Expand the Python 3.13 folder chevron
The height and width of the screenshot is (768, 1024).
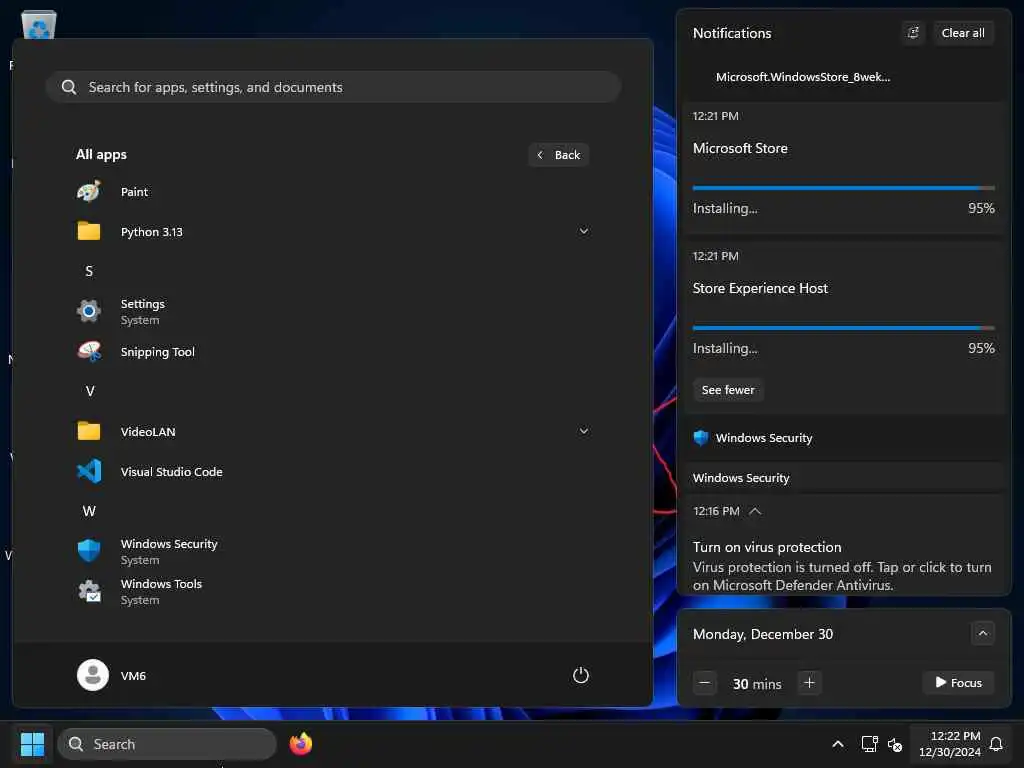point(584,231)
